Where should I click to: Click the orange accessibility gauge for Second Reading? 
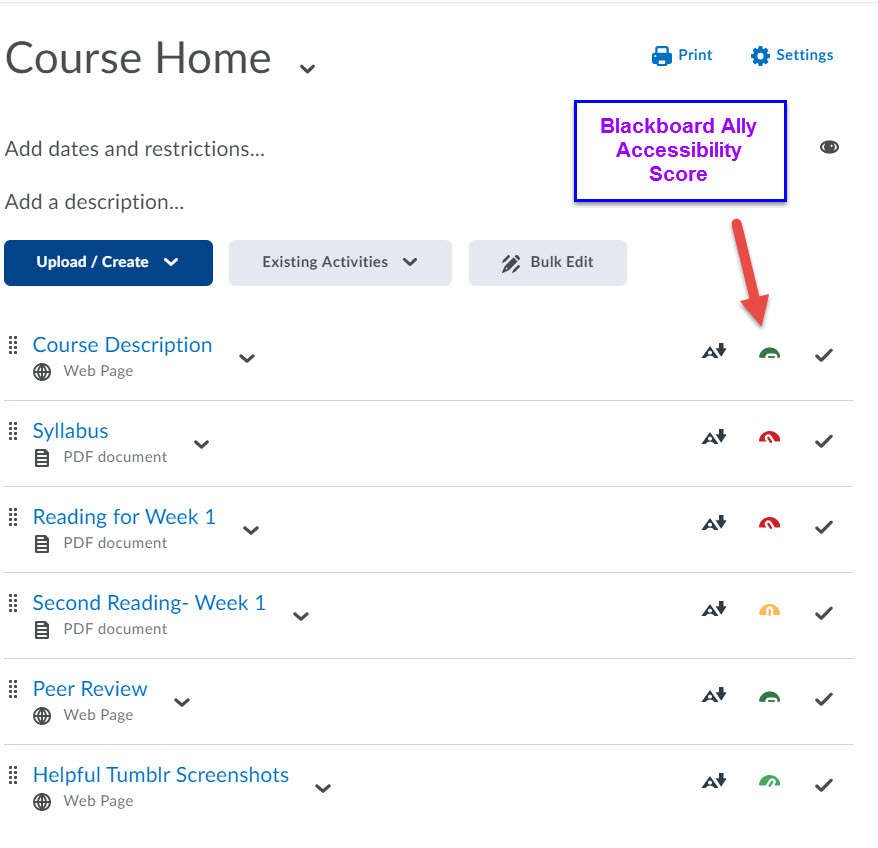tap(769, 611)
